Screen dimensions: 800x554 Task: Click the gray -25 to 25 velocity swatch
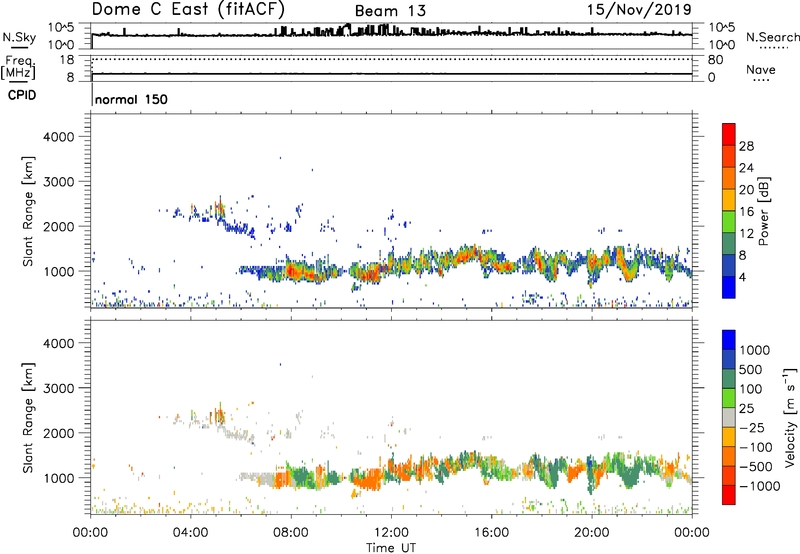(729, 417)
